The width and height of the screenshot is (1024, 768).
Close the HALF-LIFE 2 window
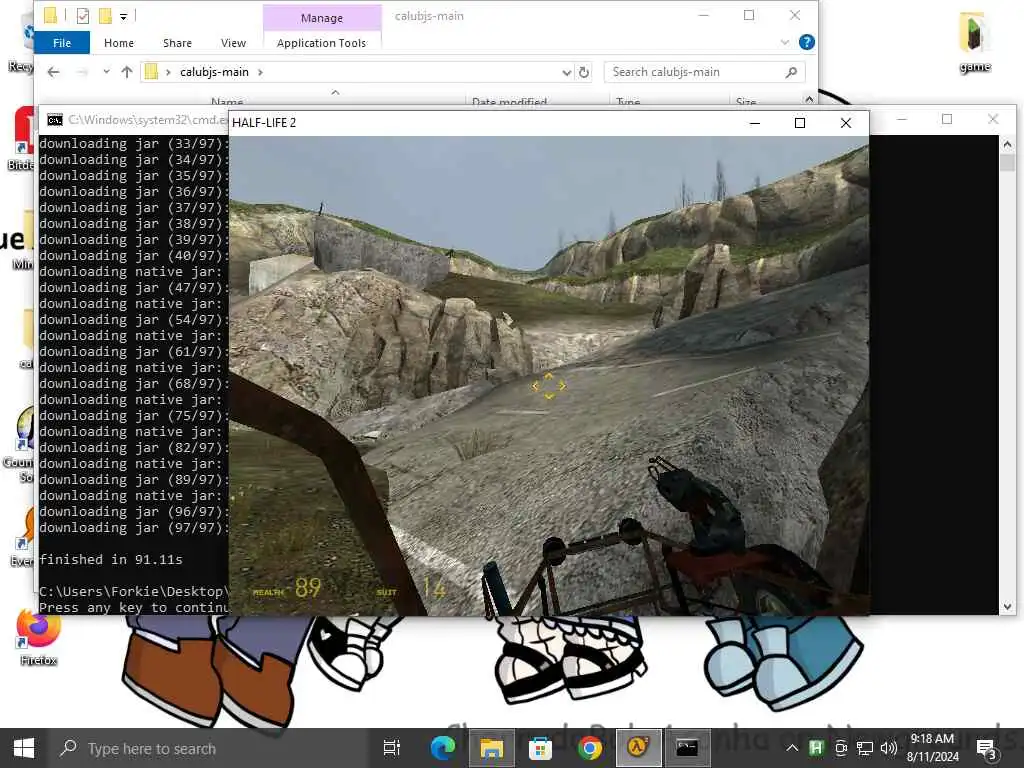point(846,123)
